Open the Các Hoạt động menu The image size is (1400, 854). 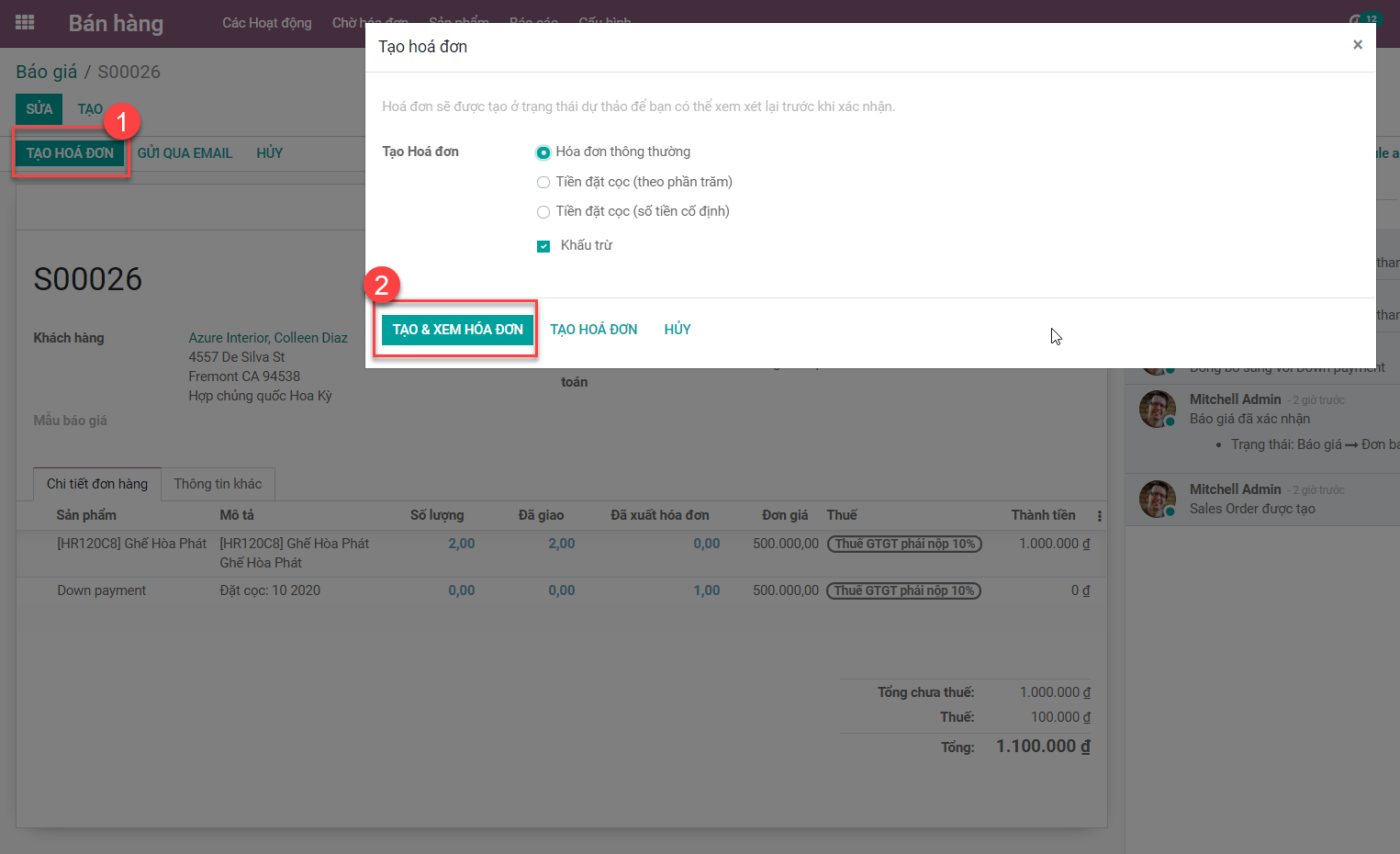(x=266, y=23)
